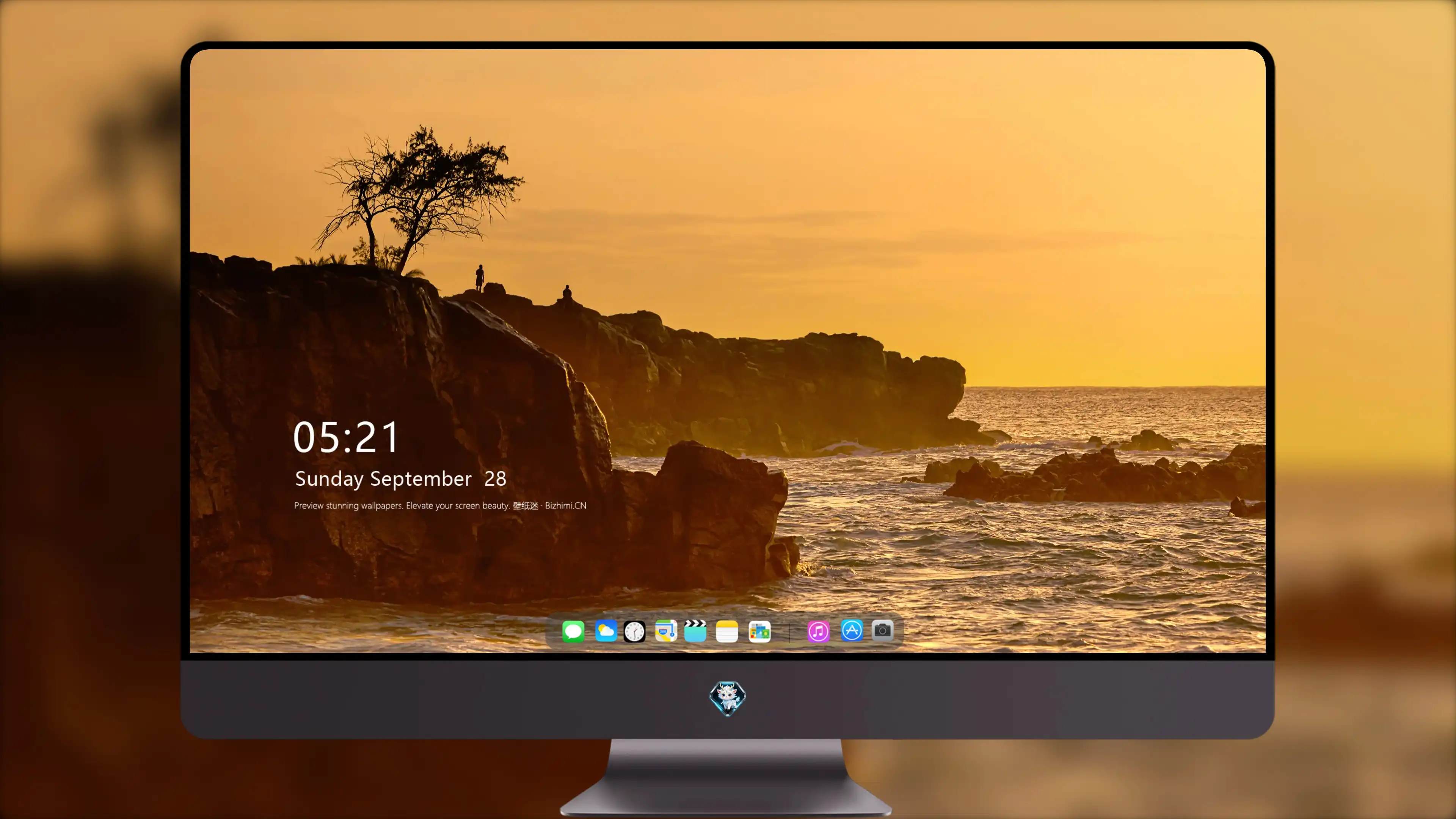Open the Clock app in the dock
The image size is (1456, 819).
634,631
